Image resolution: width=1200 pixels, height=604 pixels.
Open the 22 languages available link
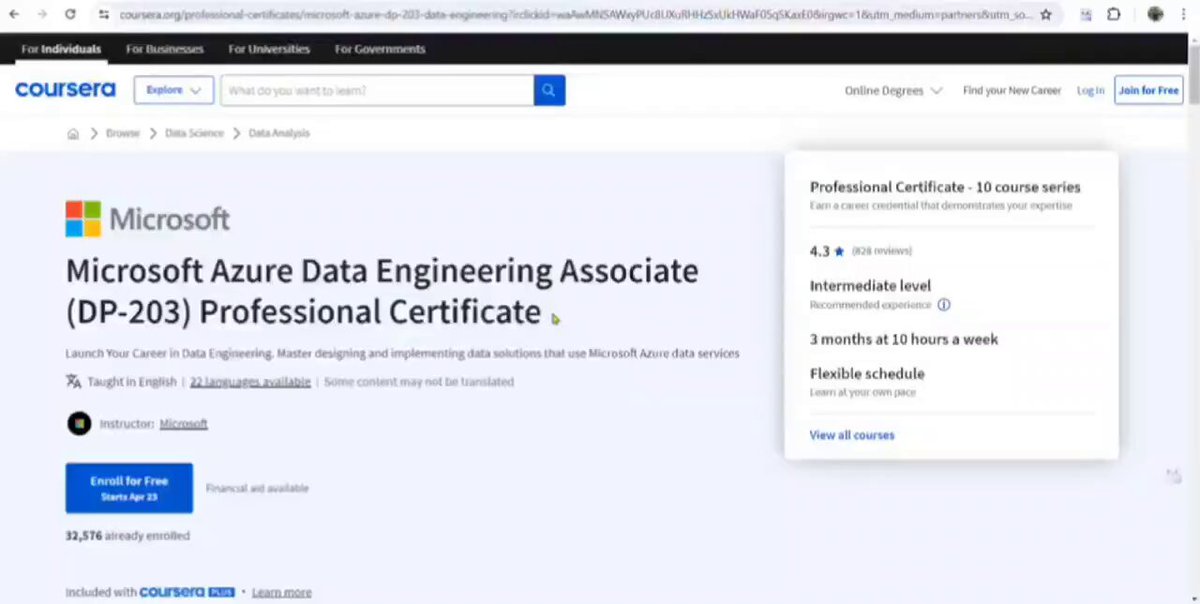pos(250,382)
